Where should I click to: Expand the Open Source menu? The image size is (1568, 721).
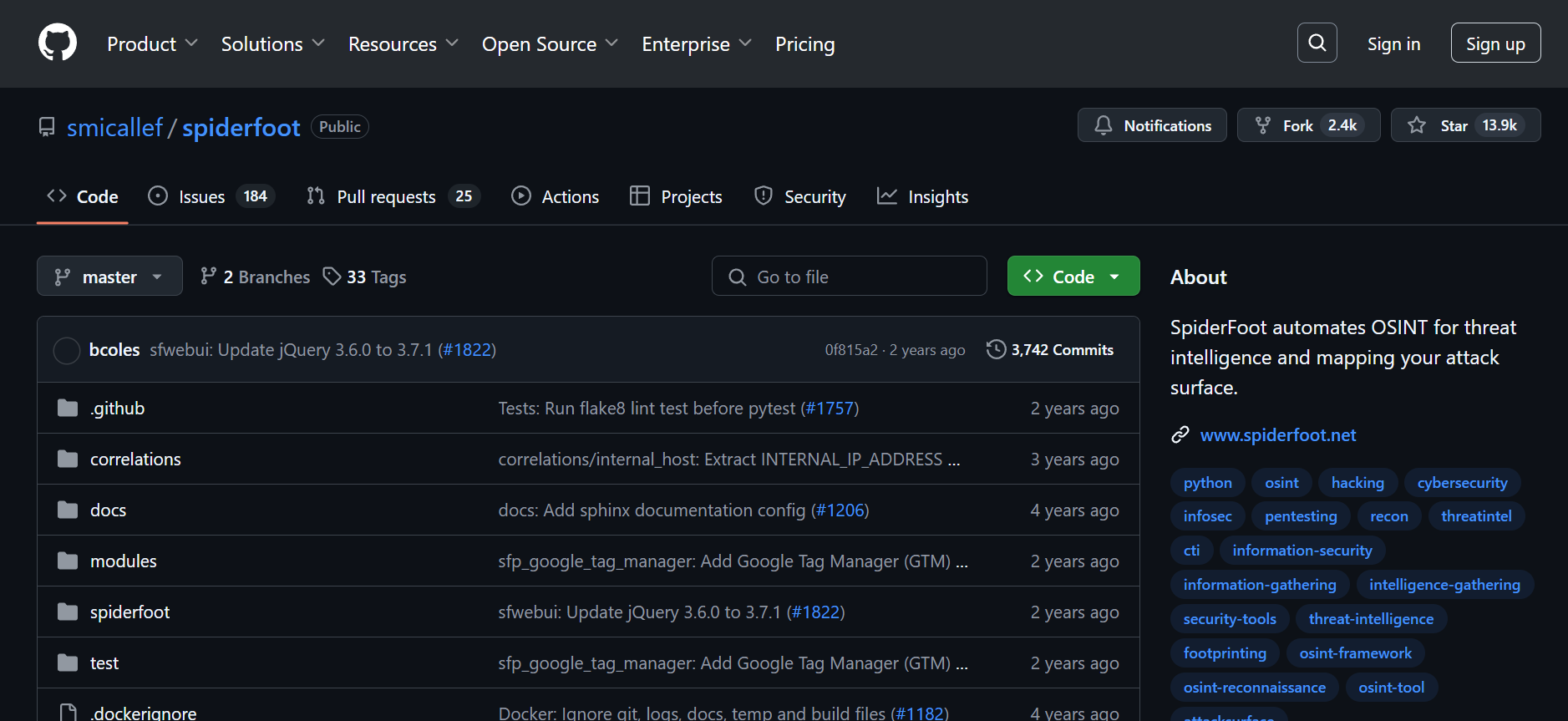click(550, 43)
